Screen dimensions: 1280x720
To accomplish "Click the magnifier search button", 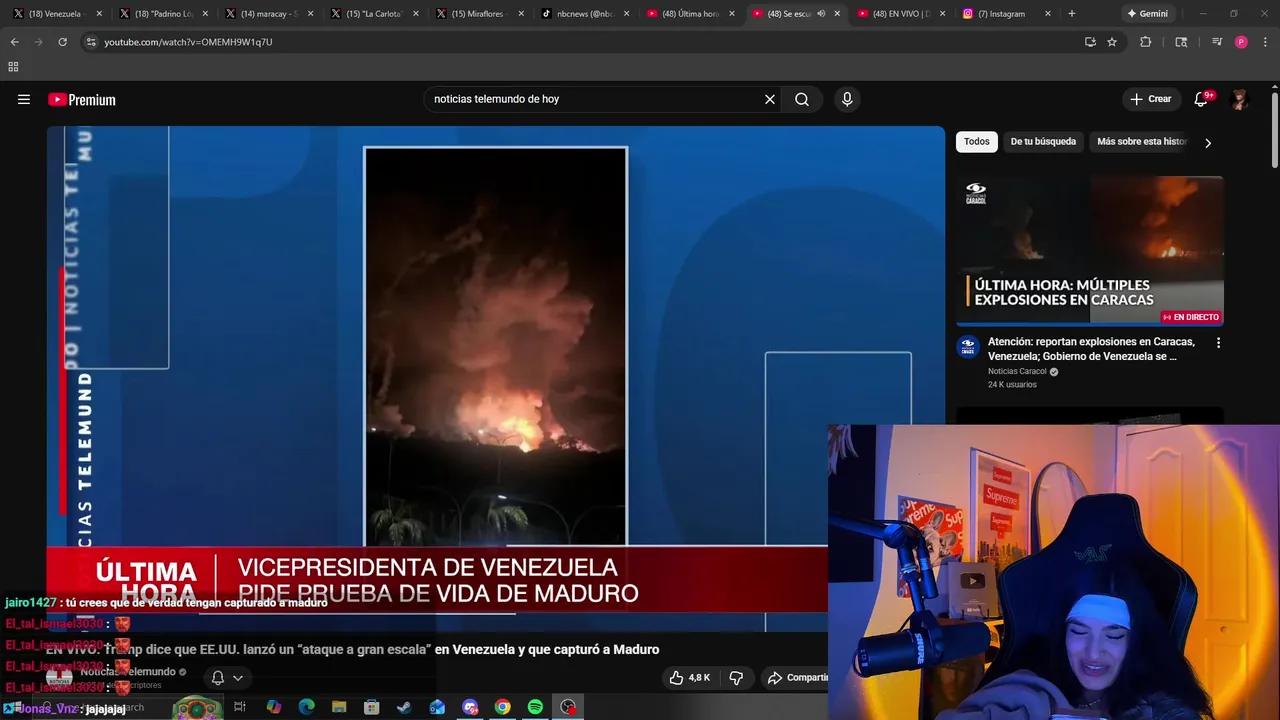I will pos(802,99).
